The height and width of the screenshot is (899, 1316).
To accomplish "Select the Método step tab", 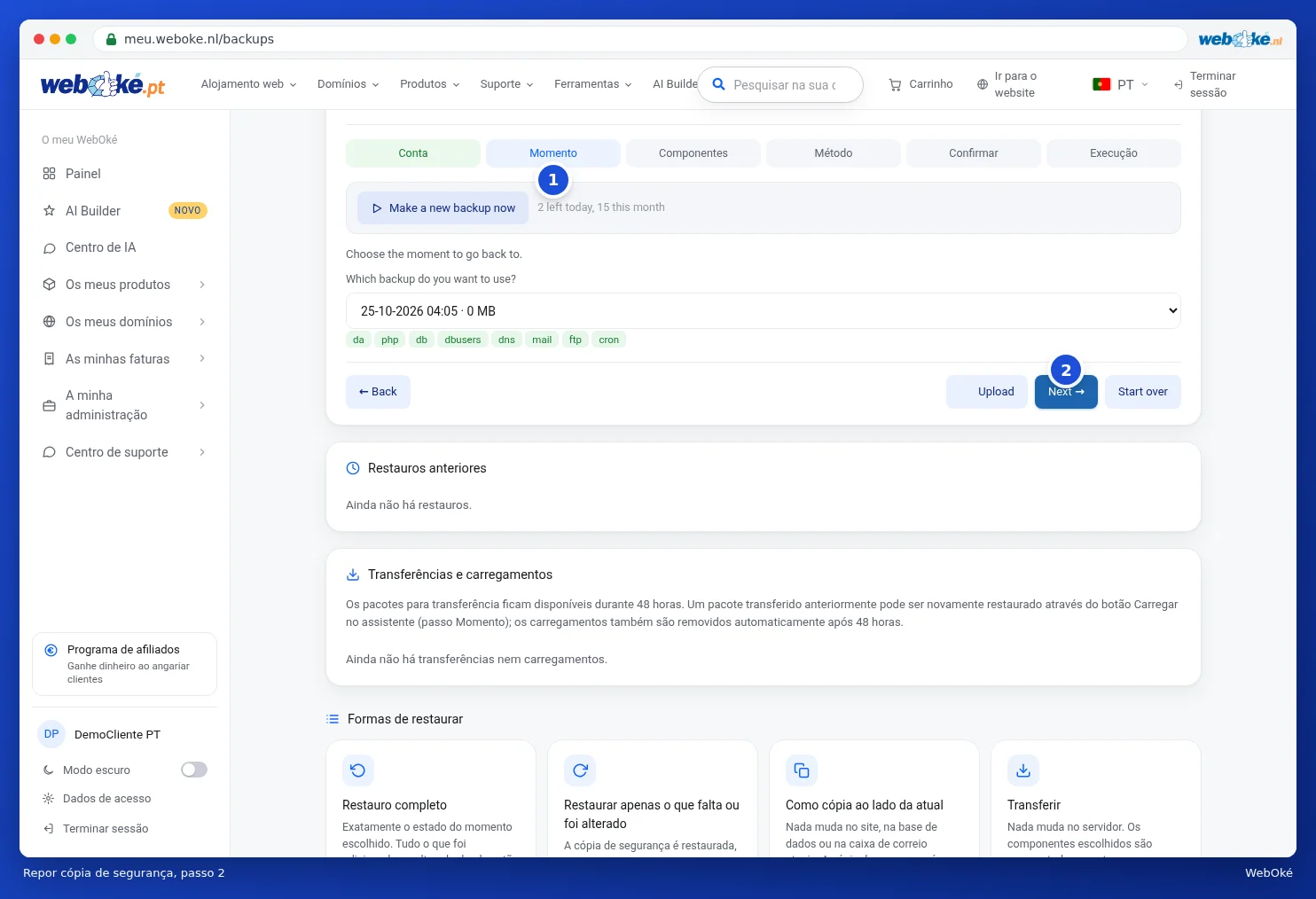I will tap(834, 153).
